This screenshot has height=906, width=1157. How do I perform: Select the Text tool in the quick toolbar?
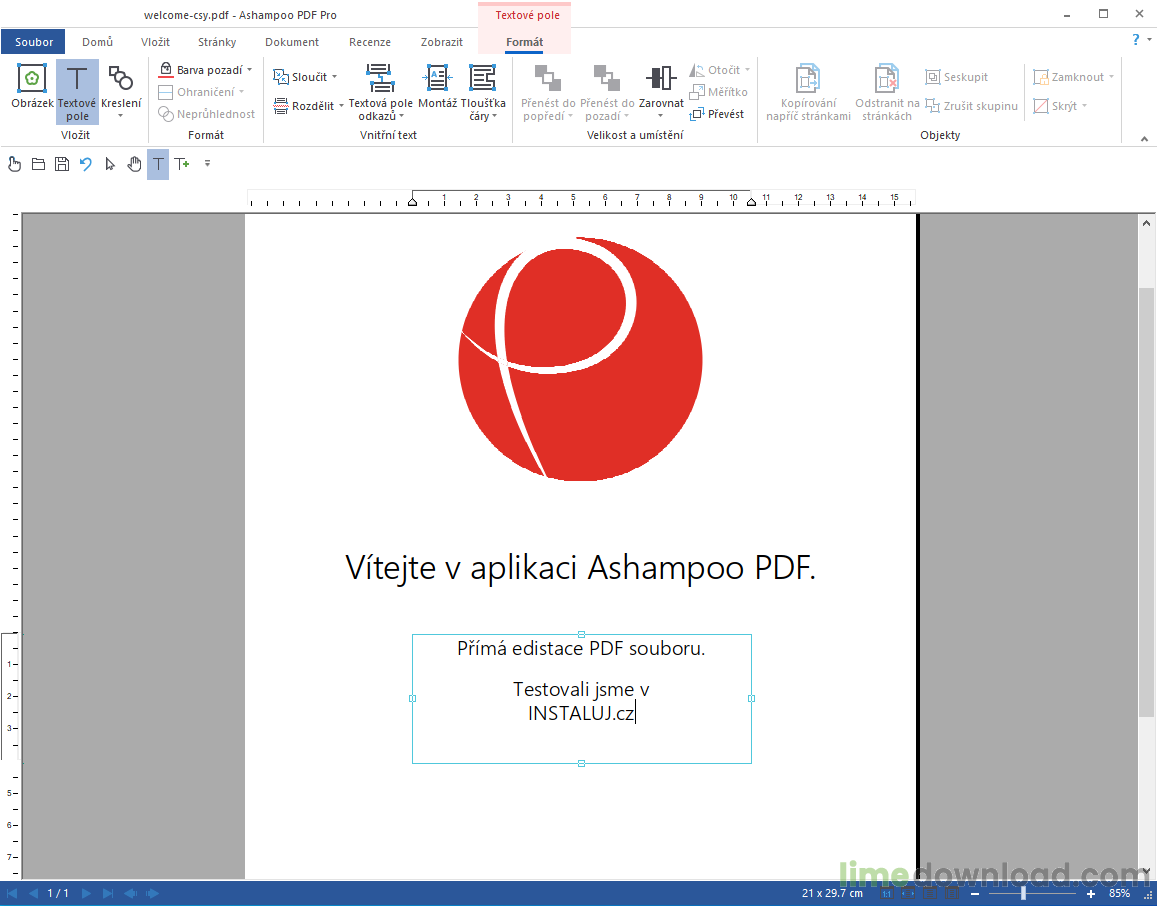coord(157,164)
